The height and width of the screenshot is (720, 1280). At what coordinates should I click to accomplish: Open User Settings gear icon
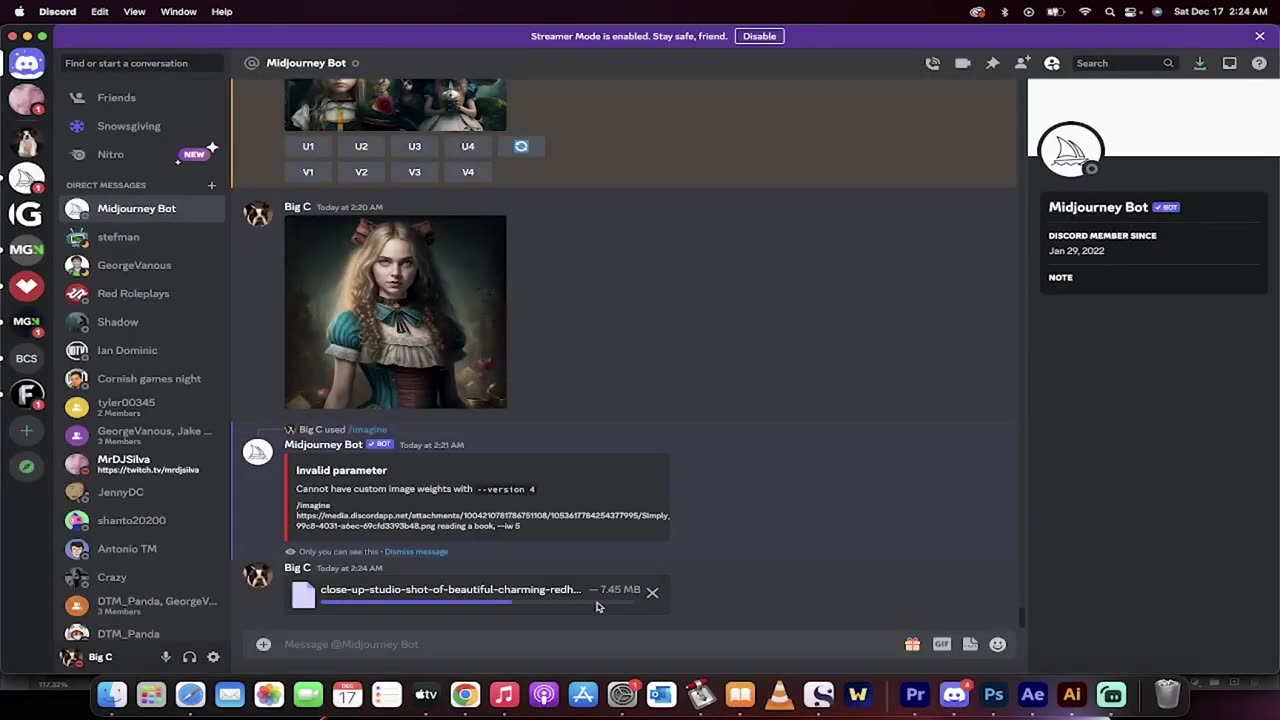coord(213,657)
